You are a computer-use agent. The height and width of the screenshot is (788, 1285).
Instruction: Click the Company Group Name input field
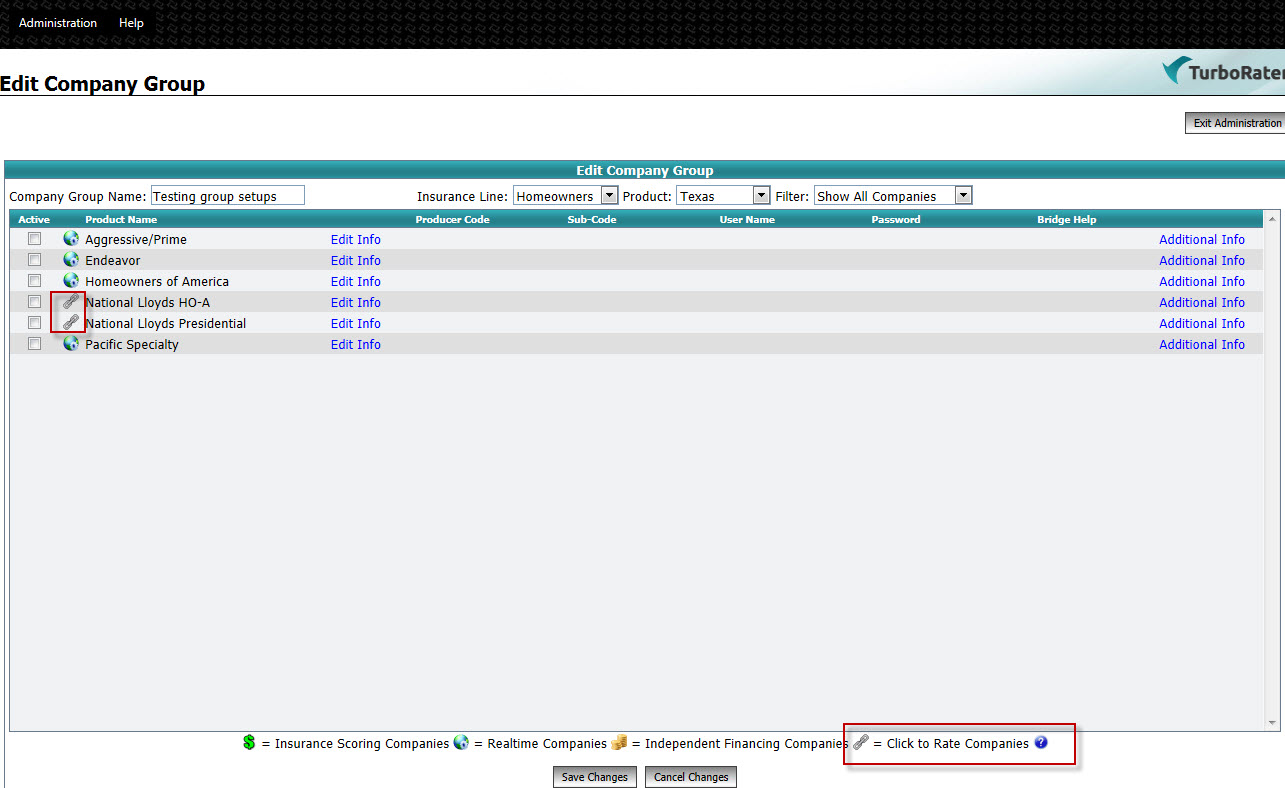coord(228,196)
